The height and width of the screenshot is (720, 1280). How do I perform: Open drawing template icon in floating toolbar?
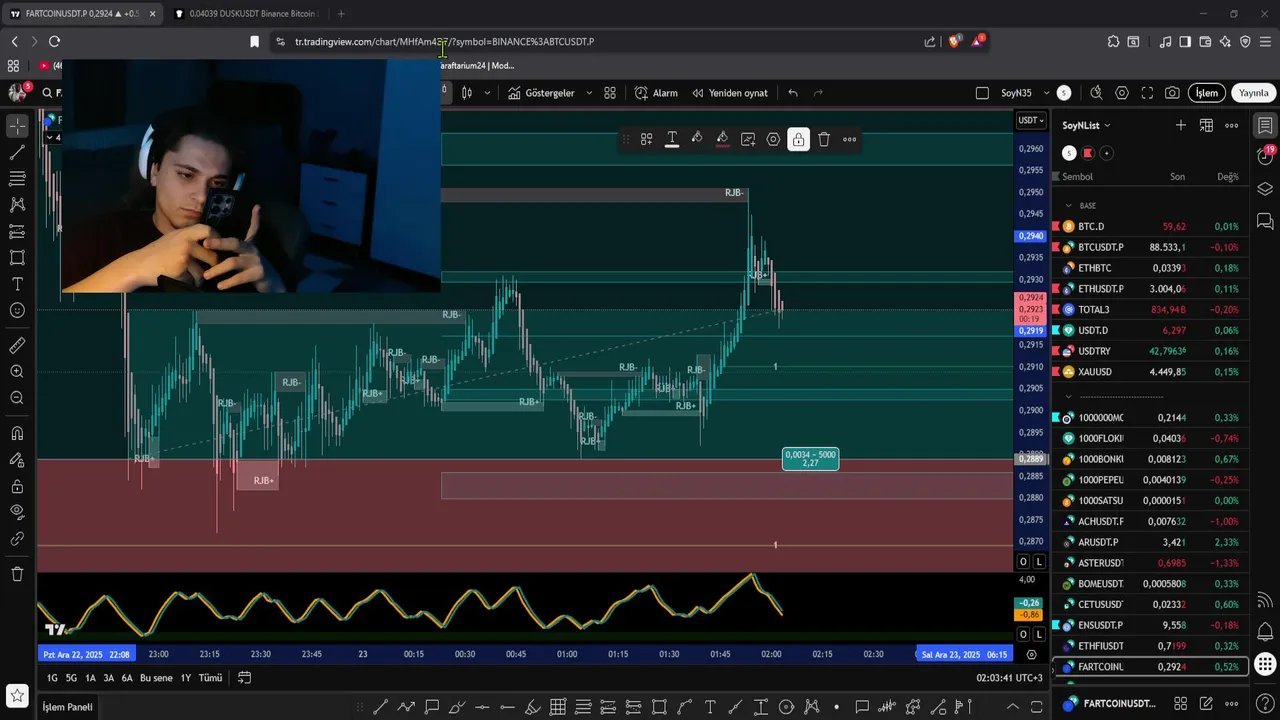pyautogui.click(x=647, y=139)
